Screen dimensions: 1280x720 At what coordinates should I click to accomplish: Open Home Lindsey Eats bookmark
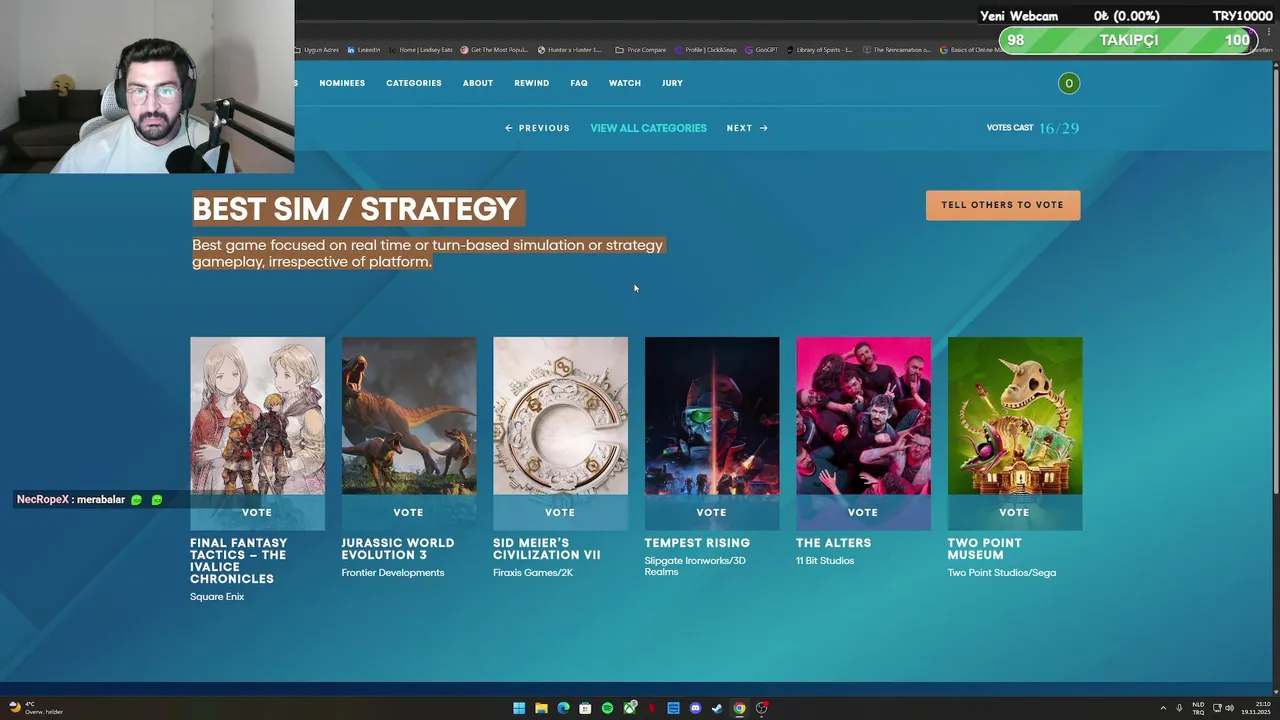click(420, 50)
